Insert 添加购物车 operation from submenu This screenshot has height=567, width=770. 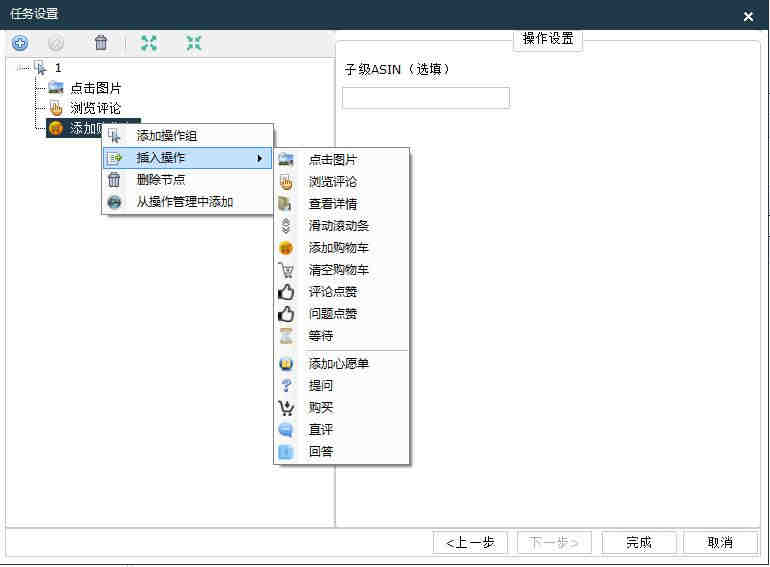(x=341, y=248)
